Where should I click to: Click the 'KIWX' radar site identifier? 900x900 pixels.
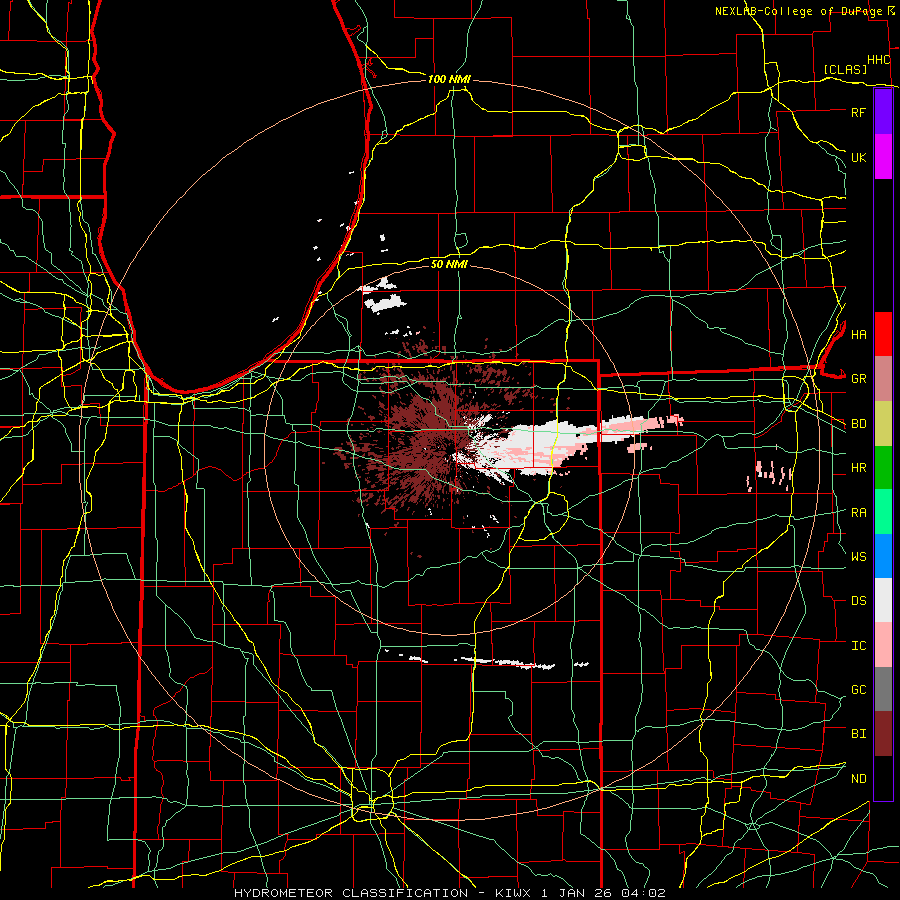coord(511,893)
